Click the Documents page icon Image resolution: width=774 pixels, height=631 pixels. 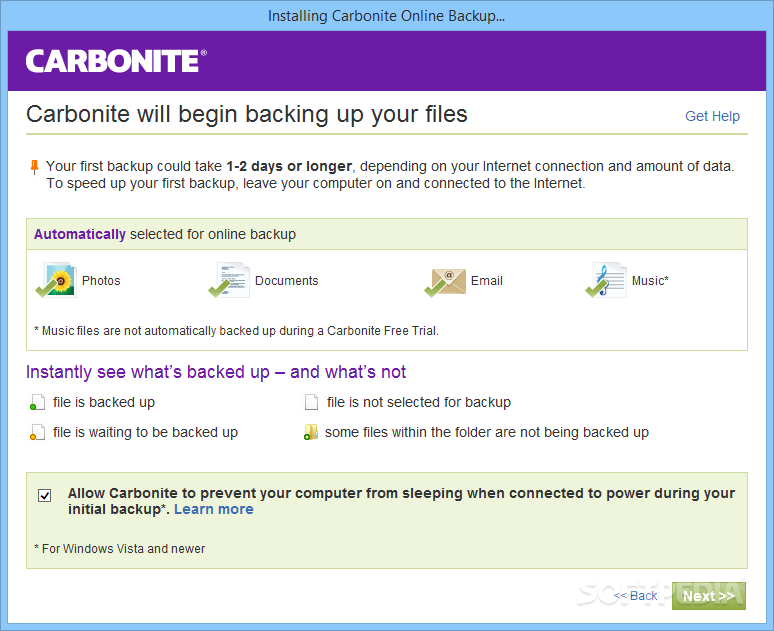click(x=229, y=280)
